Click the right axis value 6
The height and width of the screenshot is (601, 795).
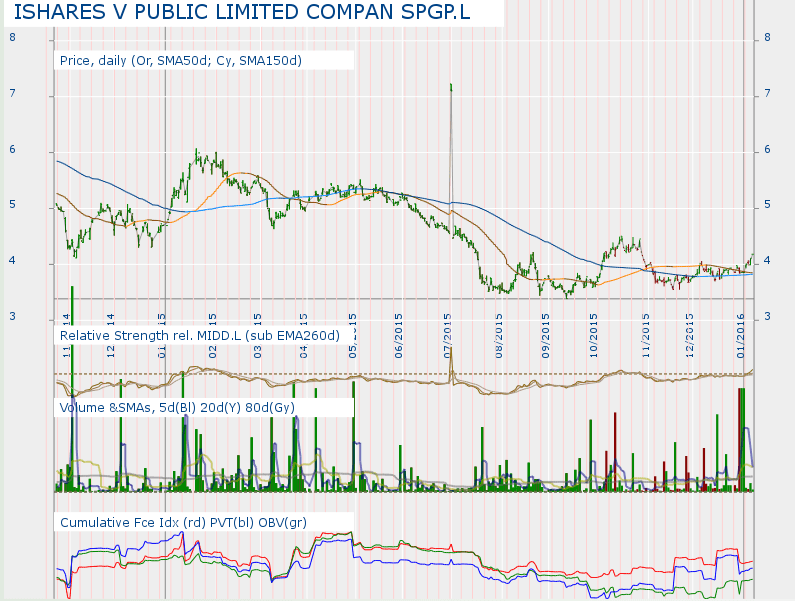point(767,149)
